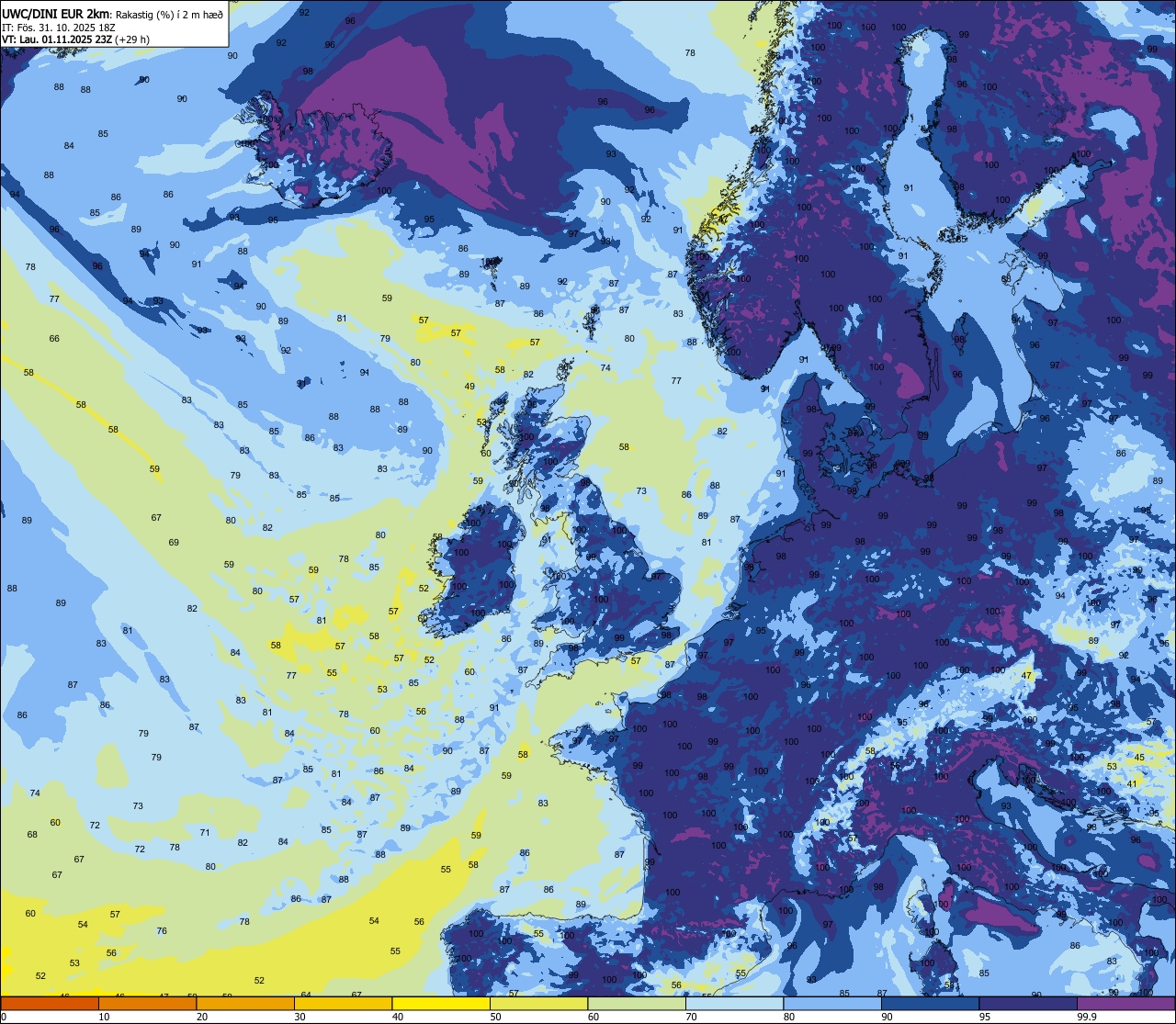Select the 30–40 % amber legend swatch
1176x1024 pixels.
343,1003
